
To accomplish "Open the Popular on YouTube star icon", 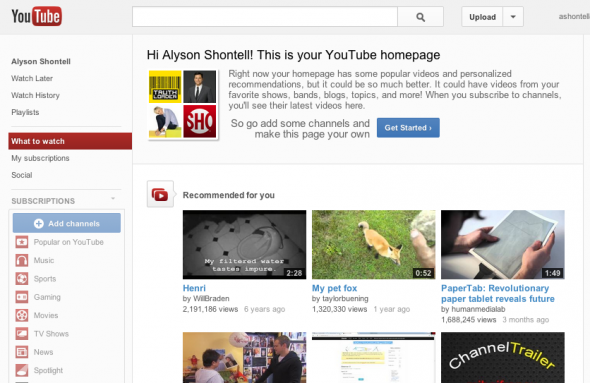I will (x=22, y=242).
